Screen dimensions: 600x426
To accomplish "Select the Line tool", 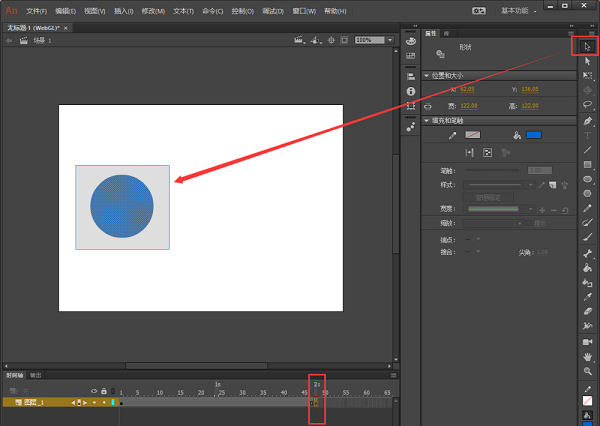I will (x=587, y=149).
